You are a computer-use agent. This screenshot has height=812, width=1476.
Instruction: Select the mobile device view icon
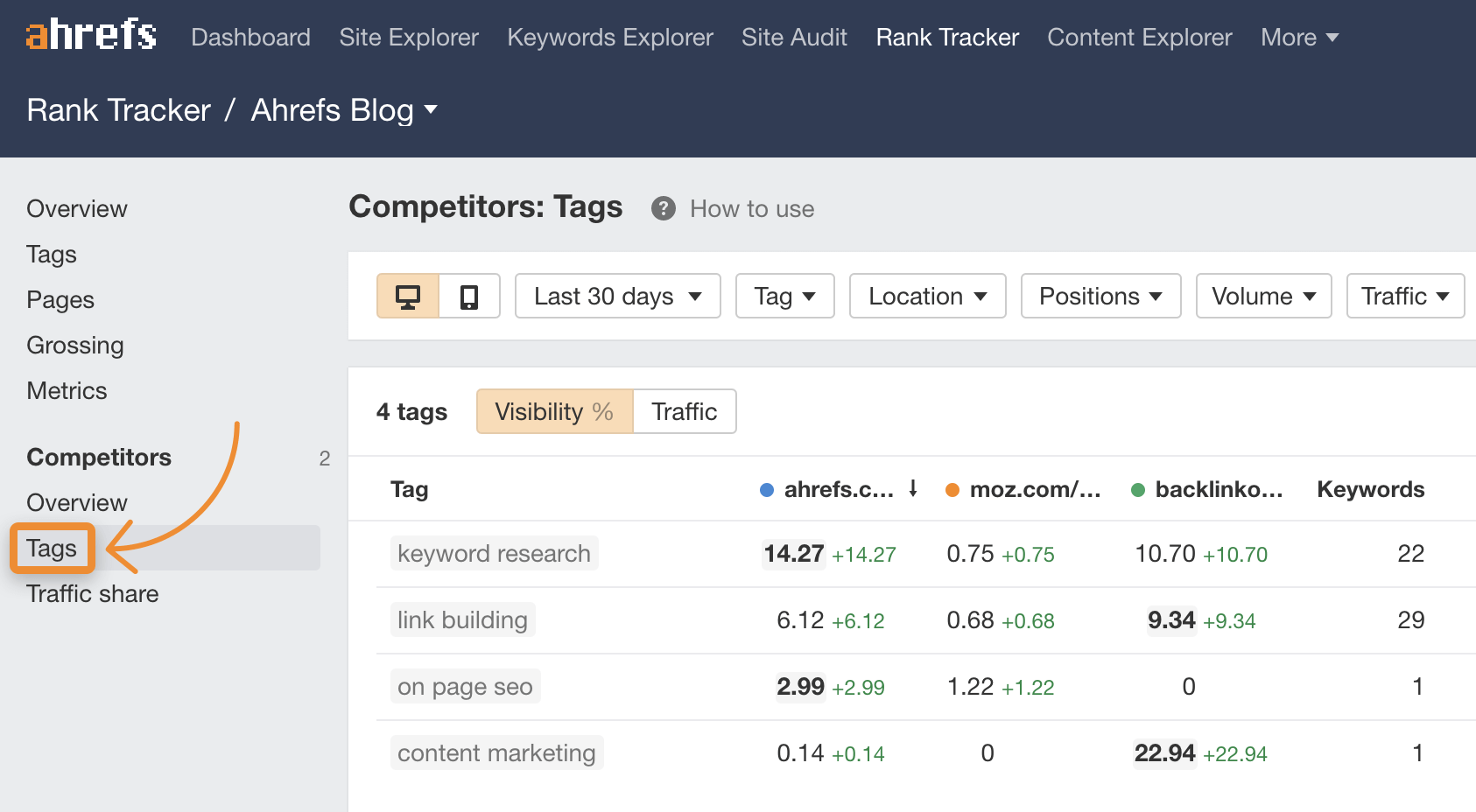469,297
